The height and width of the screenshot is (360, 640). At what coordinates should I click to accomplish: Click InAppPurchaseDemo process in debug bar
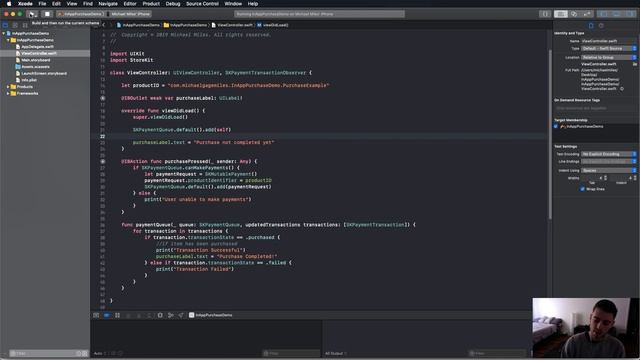coord(211,315)
